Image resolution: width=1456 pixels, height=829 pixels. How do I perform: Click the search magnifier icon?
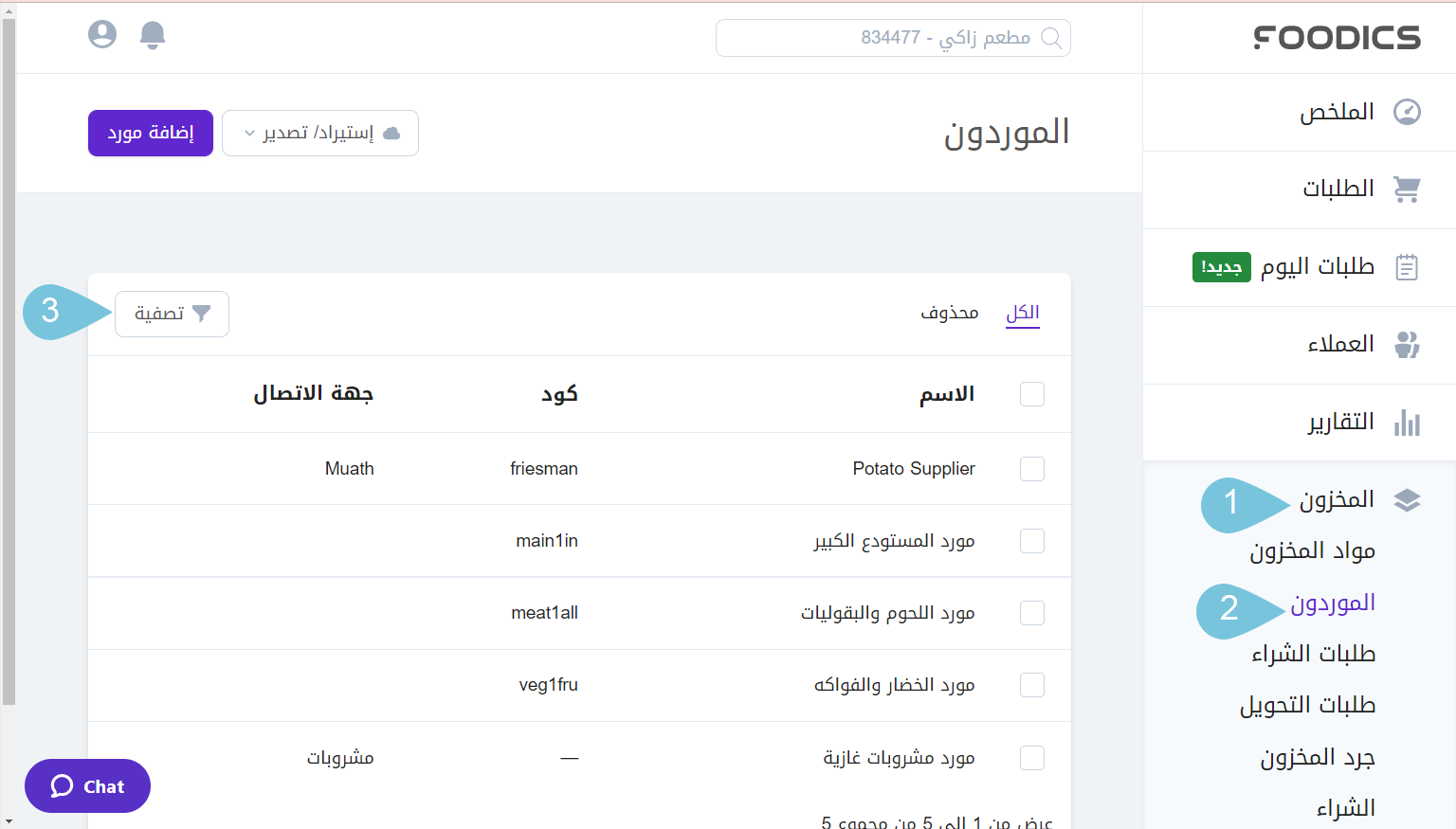[x=1052, y=38]
